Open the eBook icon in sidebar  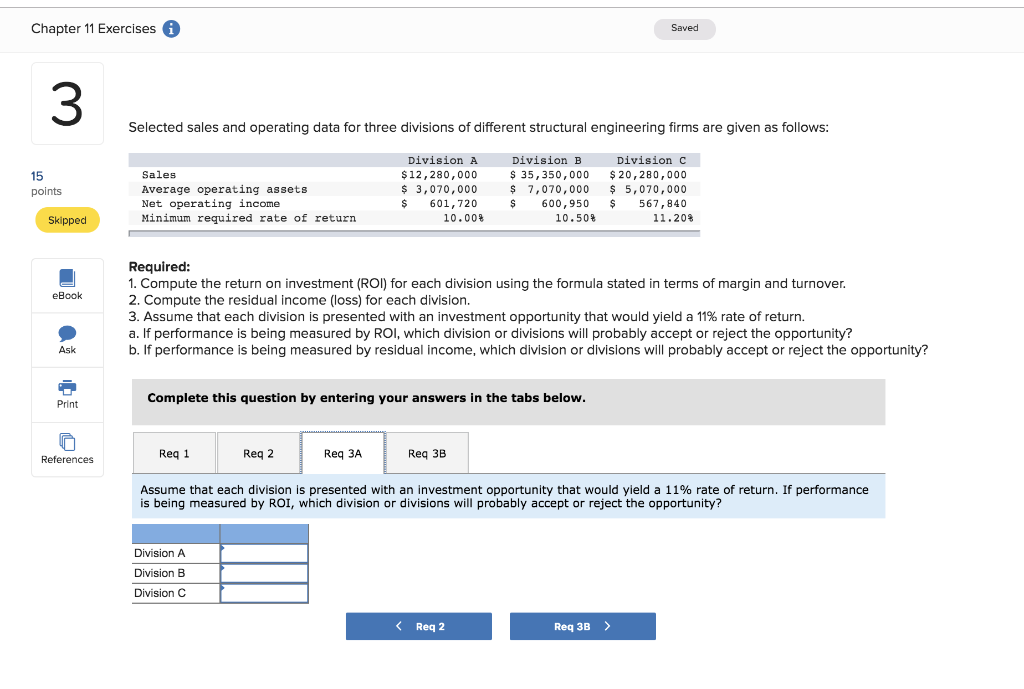tap(67, 278)
